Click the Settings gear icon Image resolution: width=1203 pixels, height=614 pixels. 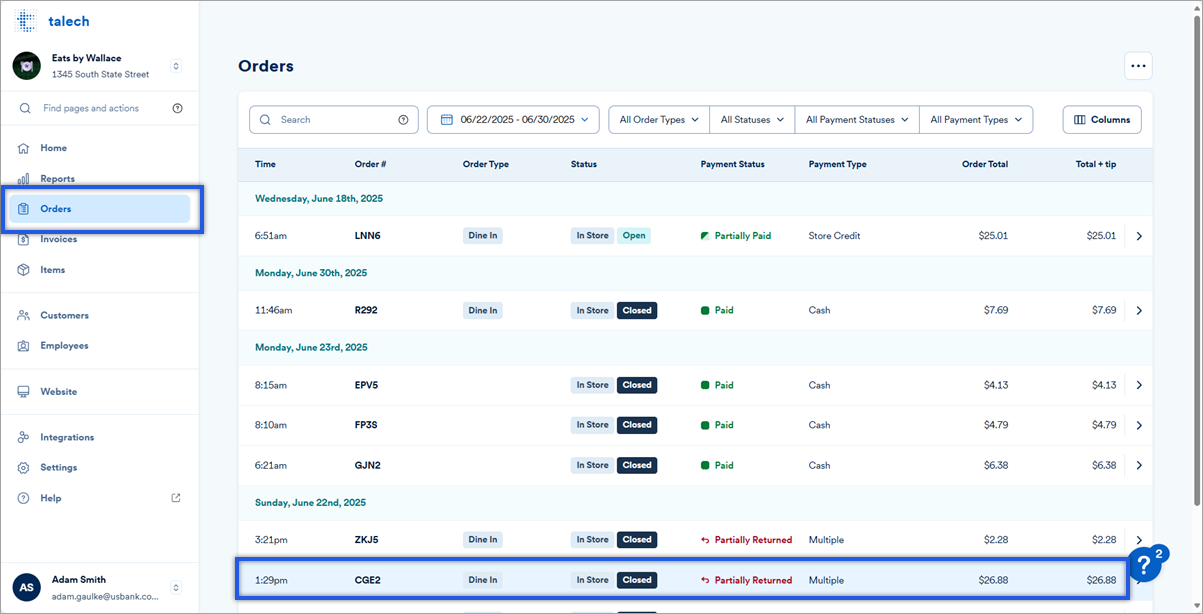pyautogui.click(x=23, y=467)
